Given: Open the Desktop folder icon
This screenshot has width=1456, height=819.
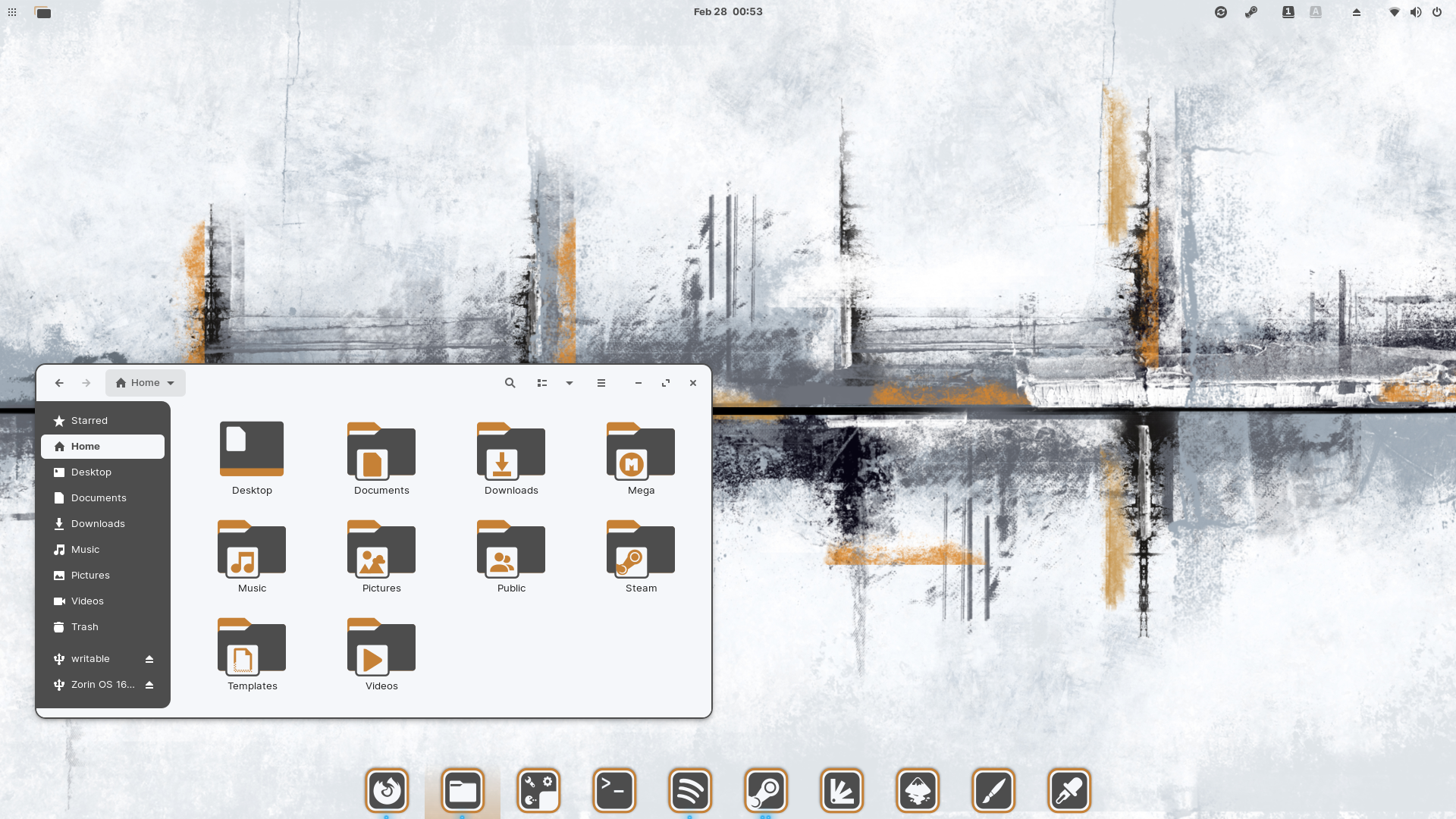Looking at the screenshot, I should (x=252, y=449).
